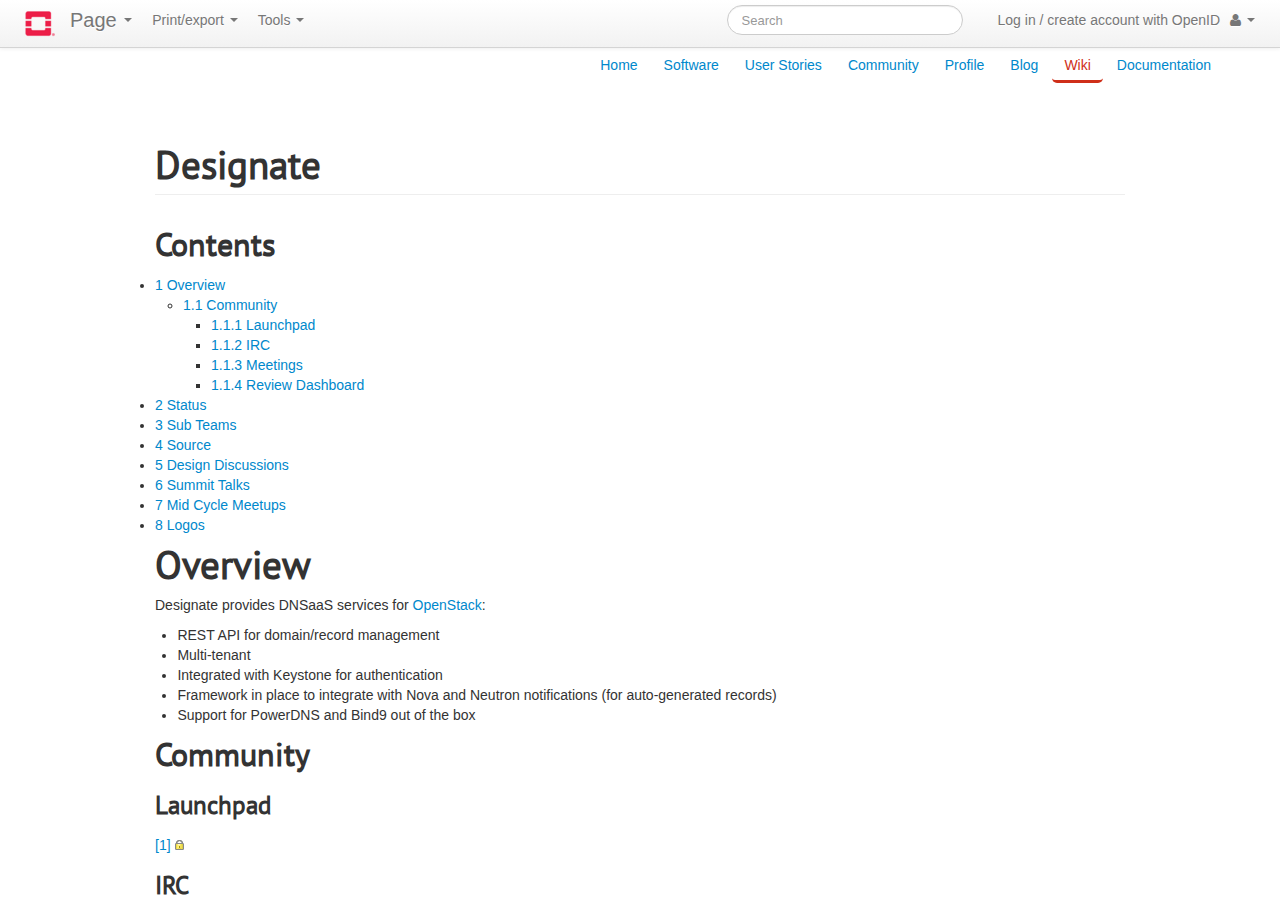1280x900 pixels.
Task: Open the Profile tab
Action: point(964,65)
